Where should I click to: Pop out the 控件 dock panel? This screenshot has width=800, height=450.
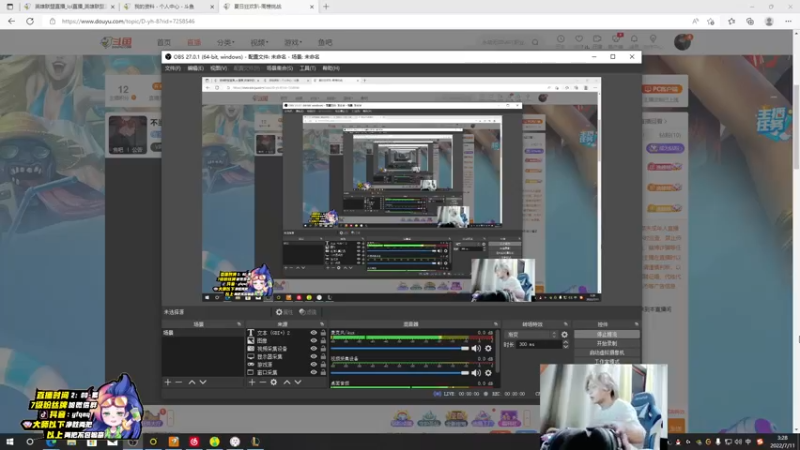[636, 324]
